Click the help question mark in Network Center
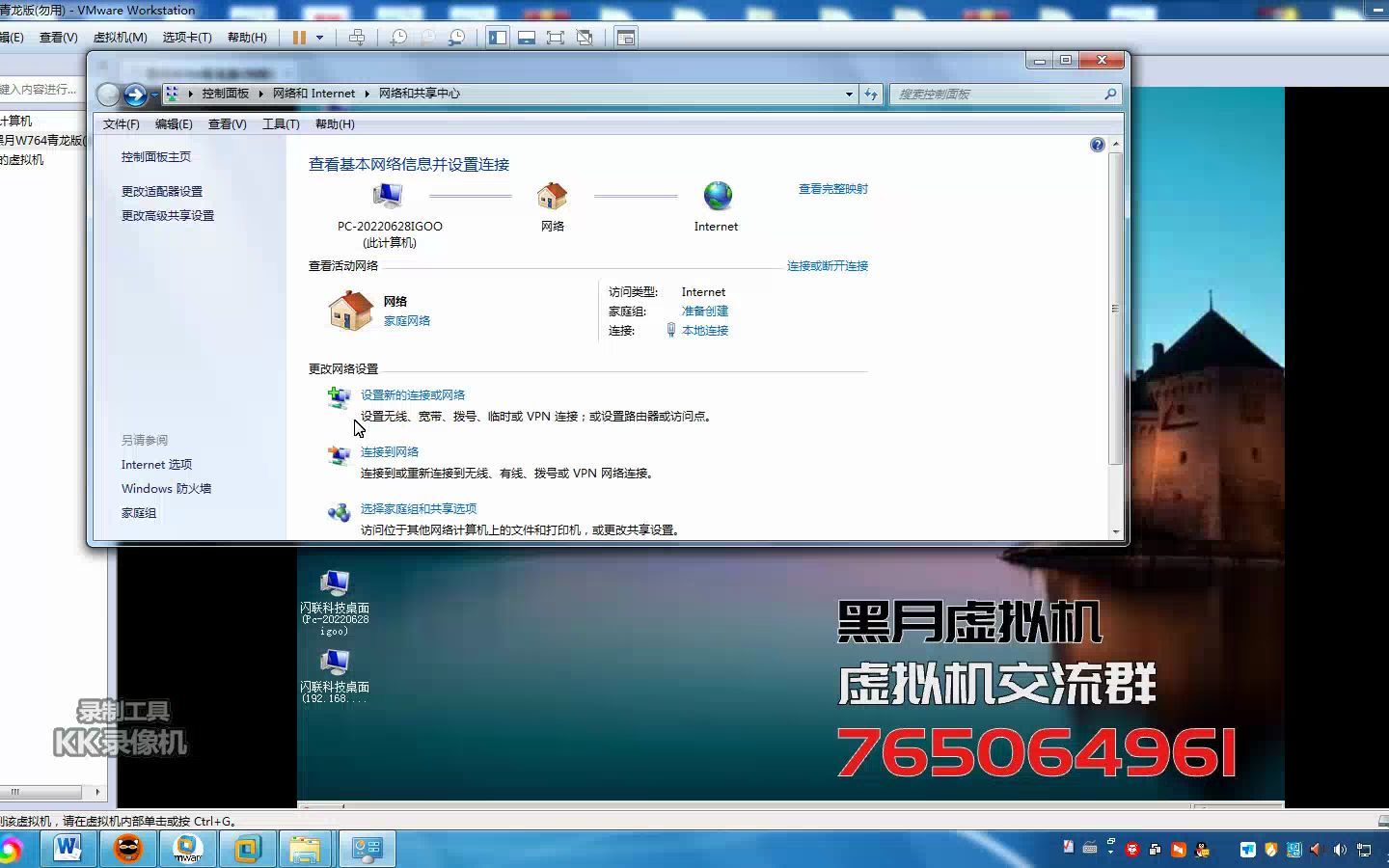 tap(1097, 144)
